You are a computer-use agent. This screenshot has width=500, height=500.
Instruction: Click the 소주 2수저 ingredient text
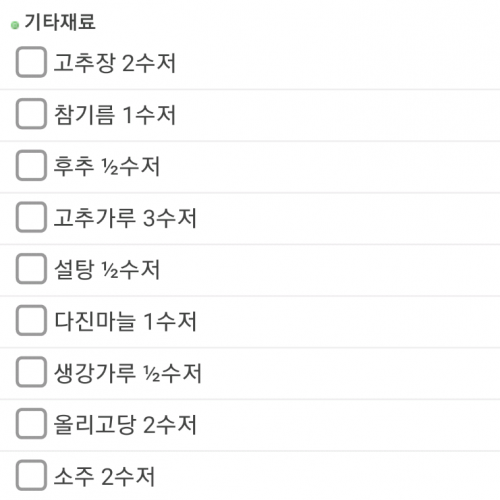coord(104,476)
